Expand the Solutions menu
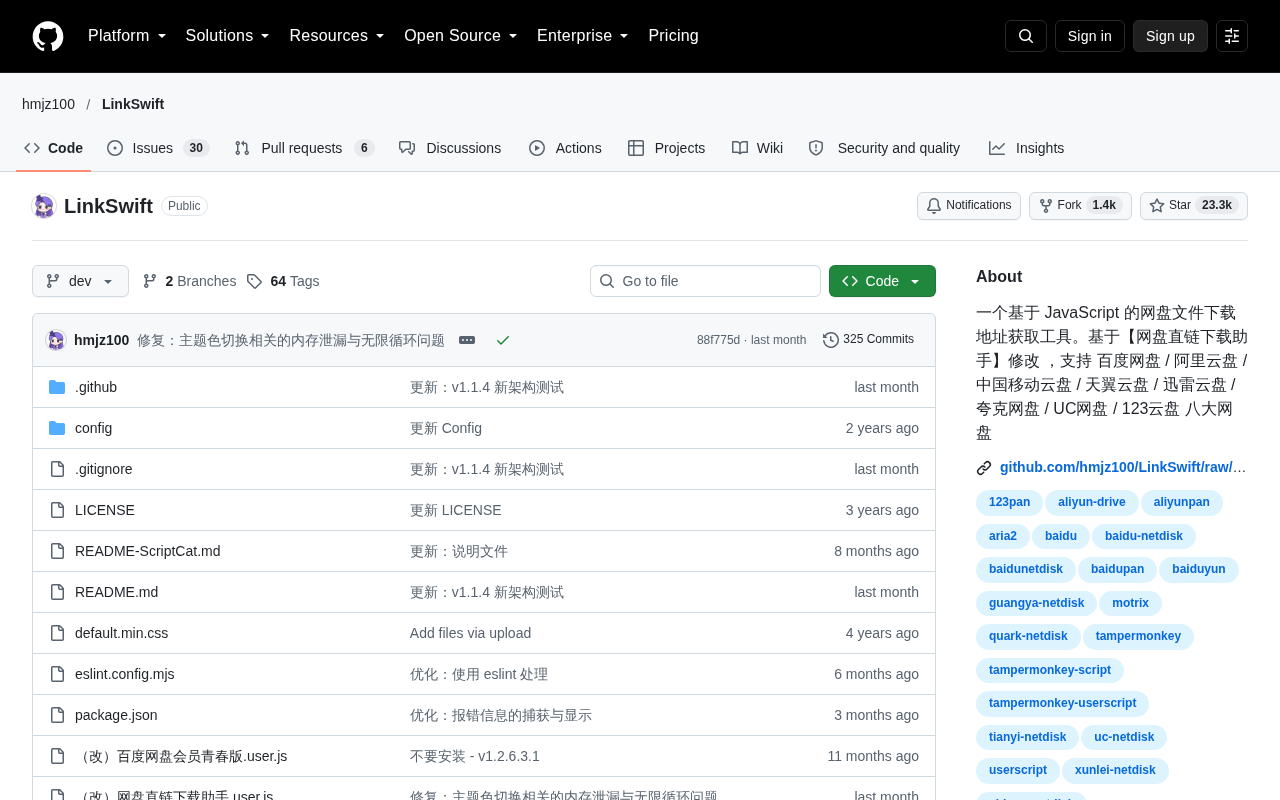This screenshot has height=800, width=1280. (x=228, y=36)
